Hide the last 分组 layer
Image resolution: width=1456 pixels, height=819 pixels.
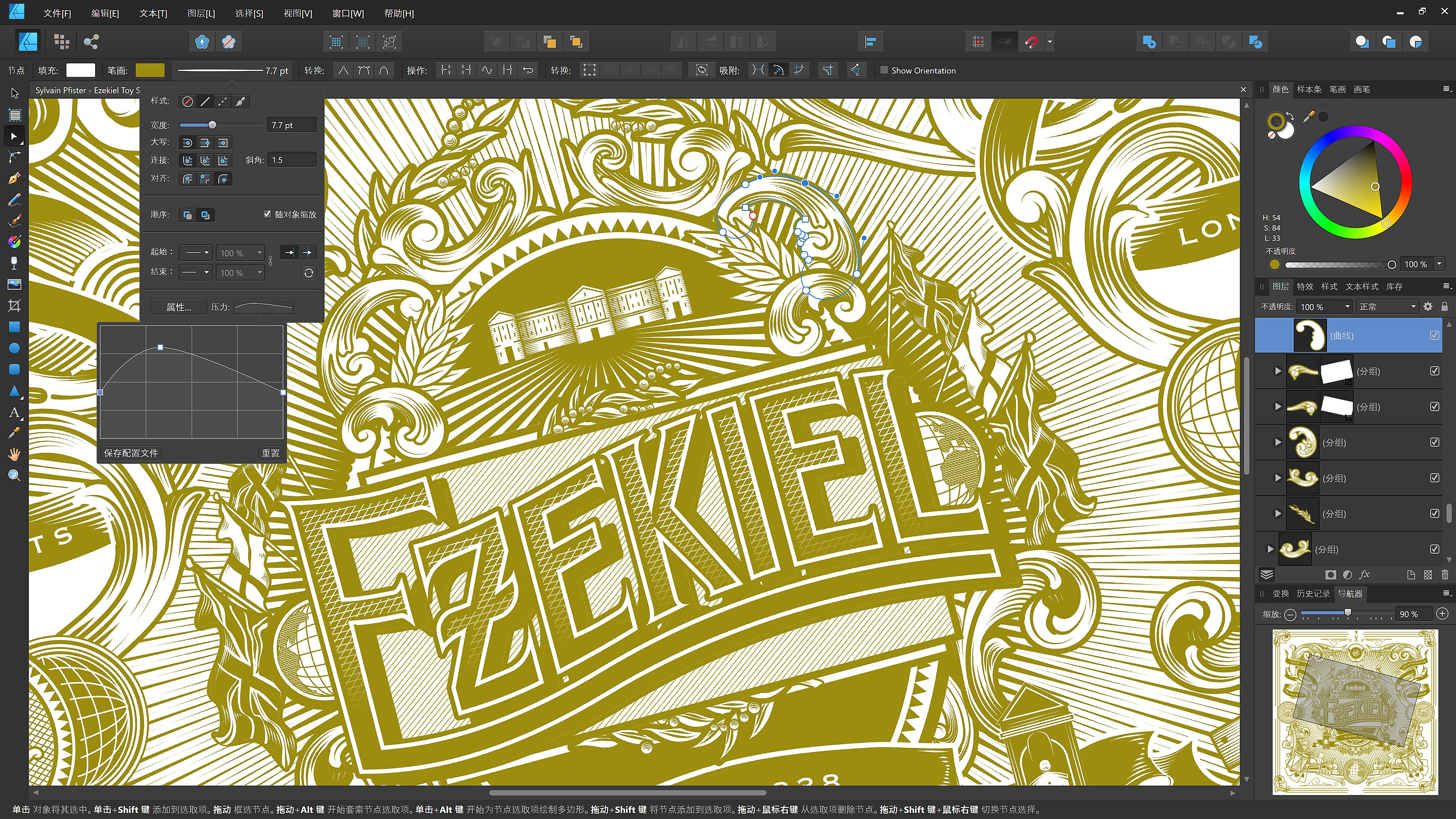tap(1434, 549)
